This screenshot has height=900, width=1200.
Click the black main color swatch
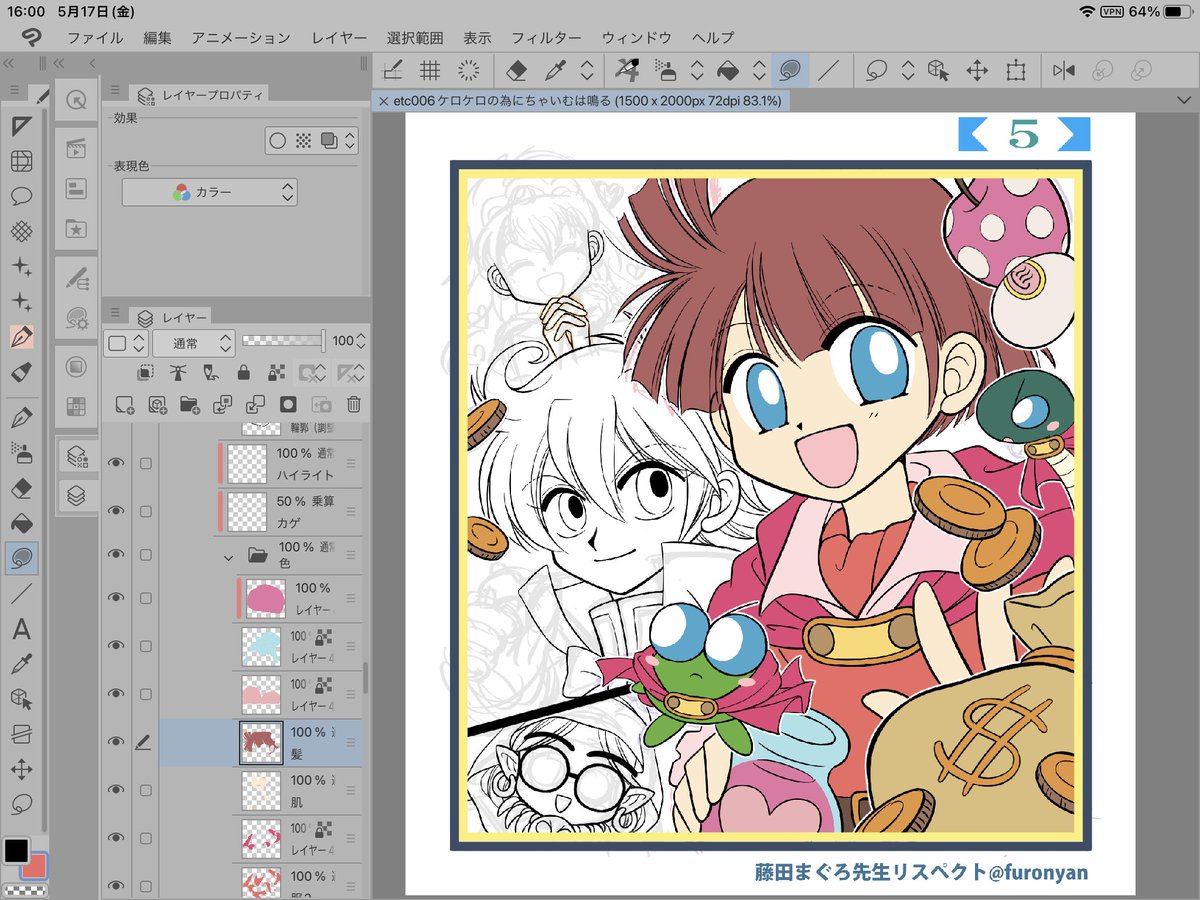point(17,851)
